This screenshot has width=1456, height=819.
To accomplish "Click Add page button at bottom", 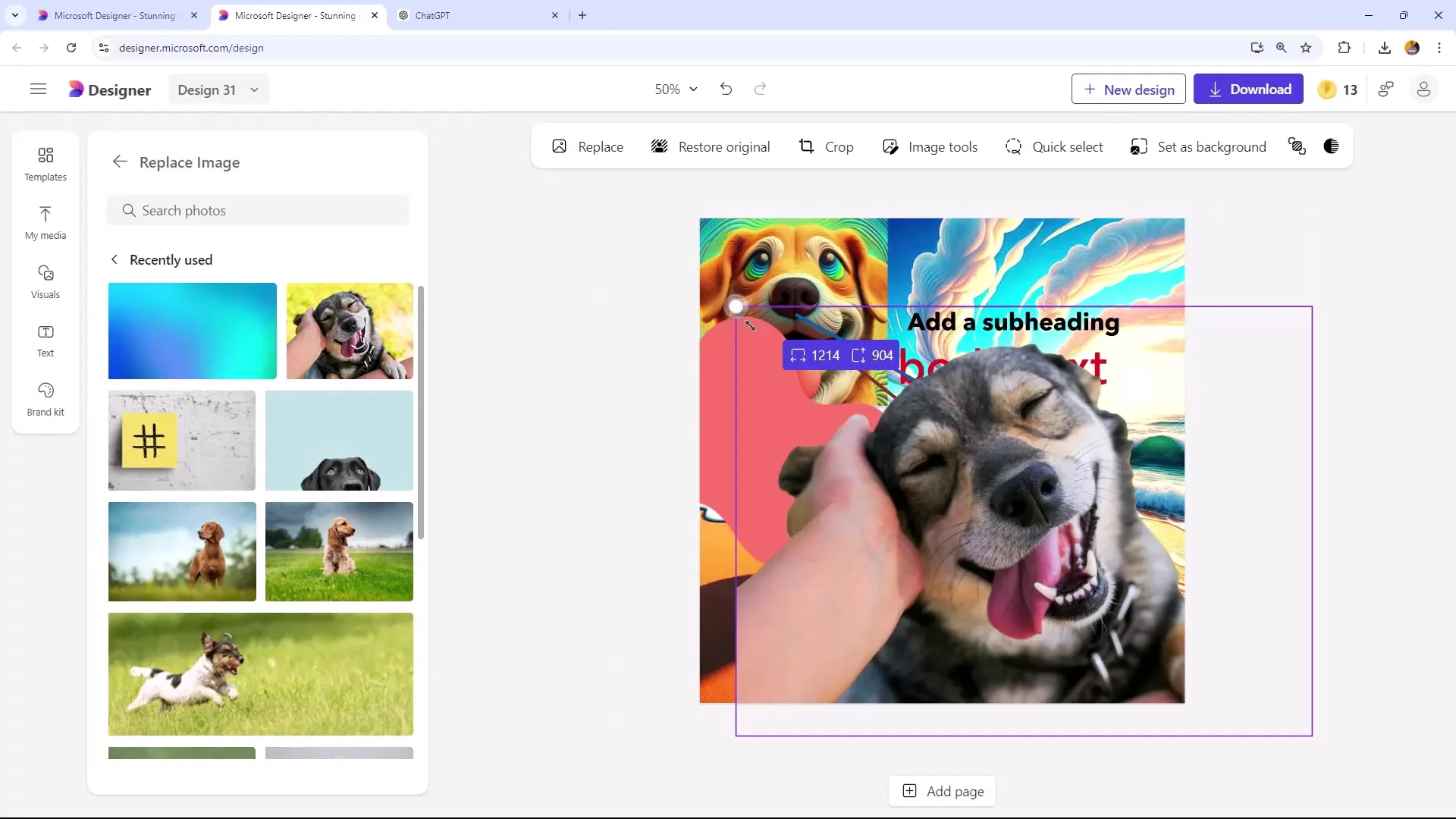I will click(944, 791).
